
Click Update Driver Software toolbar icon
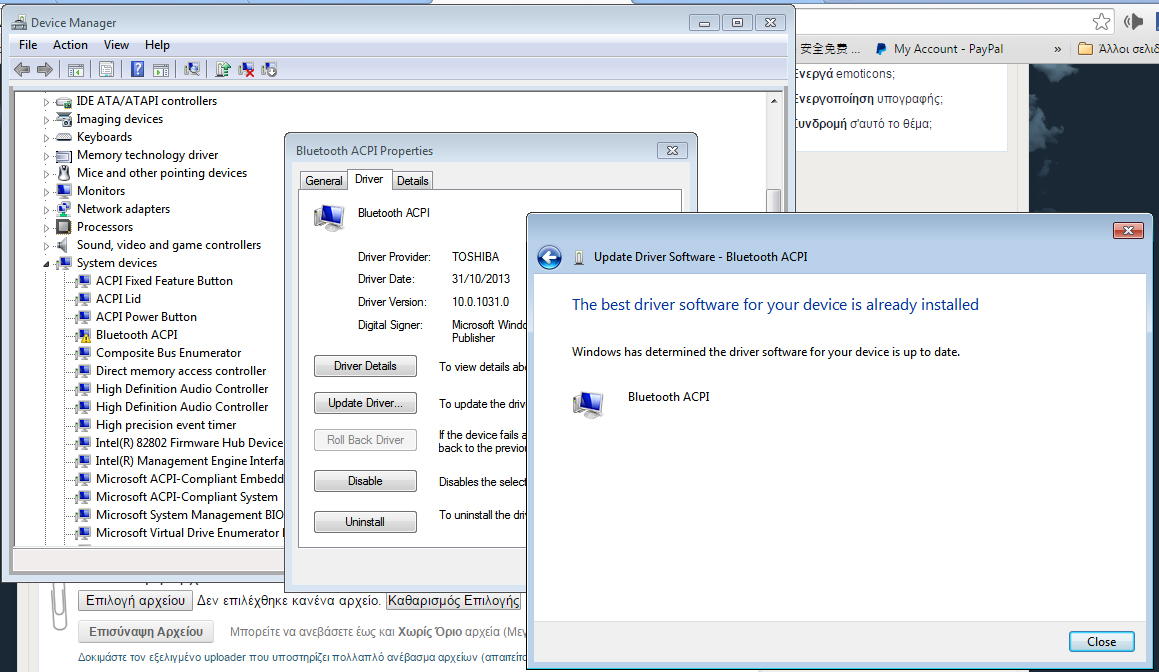pos(222,69)
